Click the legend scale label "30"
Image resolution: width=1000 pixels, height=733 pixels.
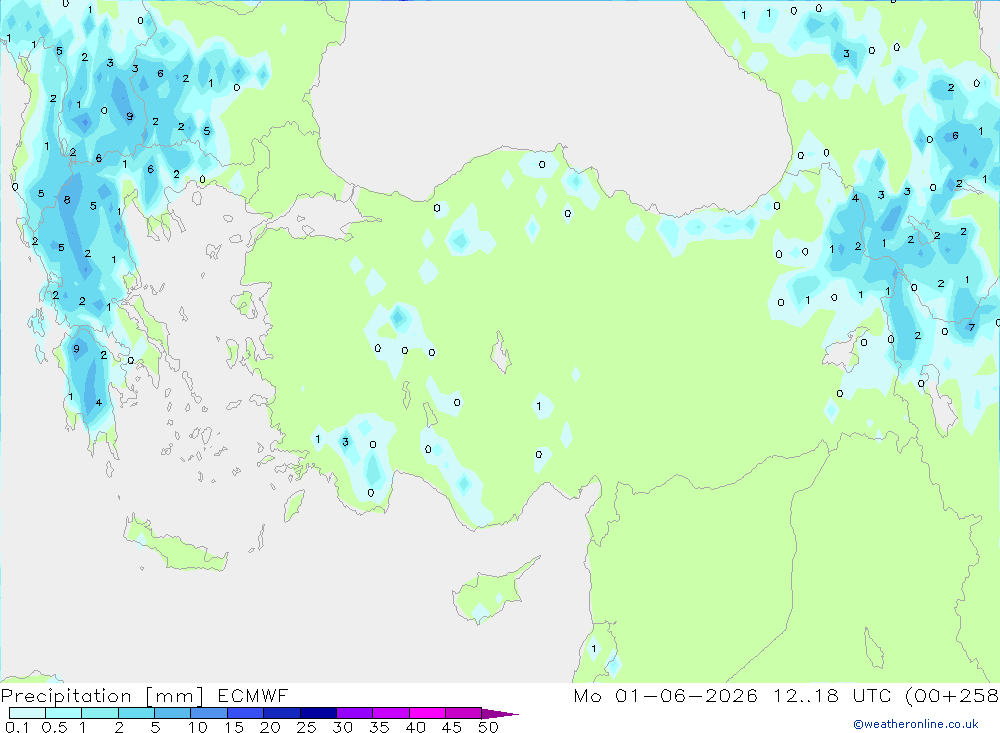click(x=343, y=727)
